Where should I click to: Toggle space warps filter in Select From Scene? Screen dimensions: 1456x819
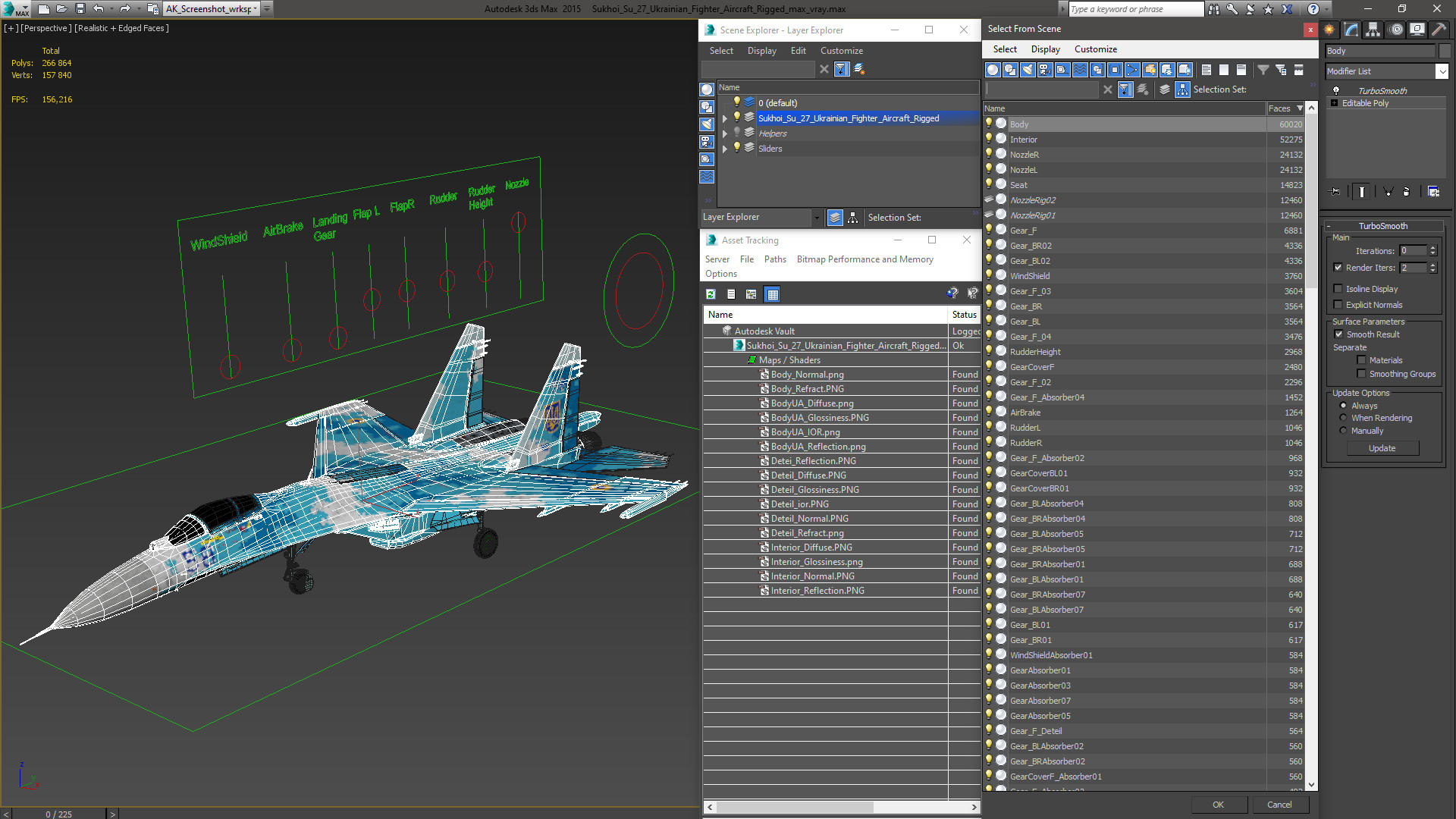(x=1080, y=70)
